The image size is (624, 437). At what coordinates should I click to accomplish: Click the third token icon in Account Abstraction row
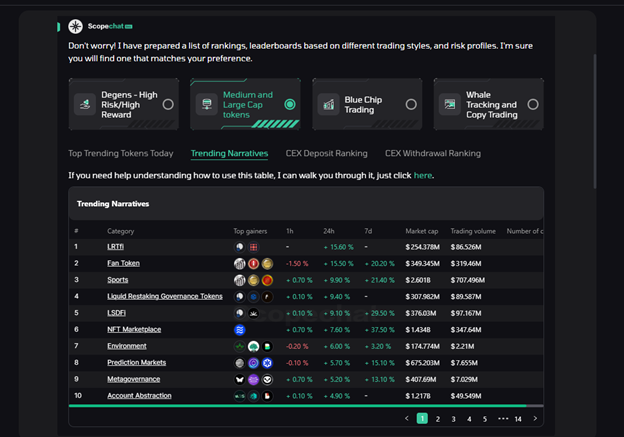coord(267,396)
